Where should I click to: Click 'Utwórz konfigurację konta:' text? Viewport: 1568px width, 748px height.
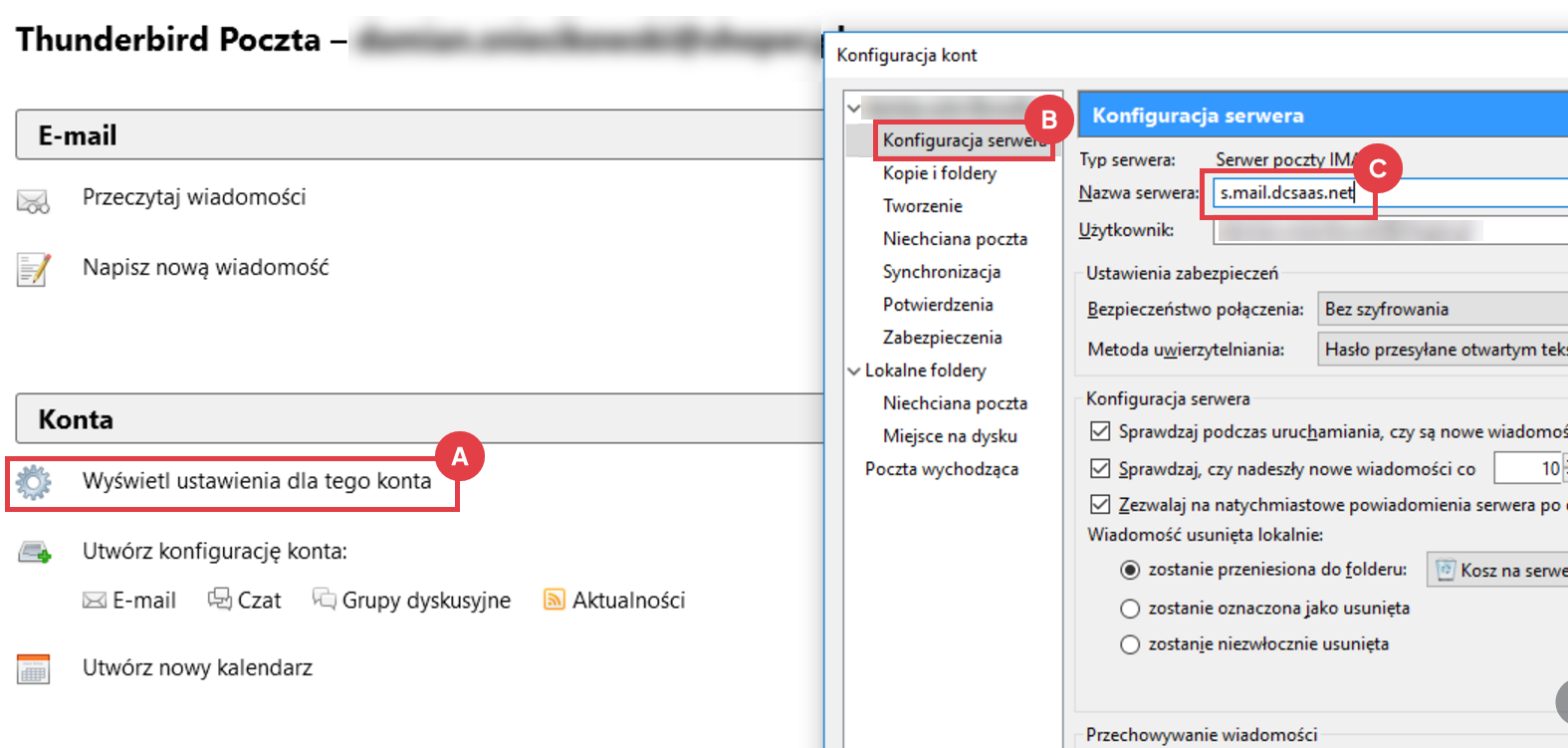[x=215, y=551]
